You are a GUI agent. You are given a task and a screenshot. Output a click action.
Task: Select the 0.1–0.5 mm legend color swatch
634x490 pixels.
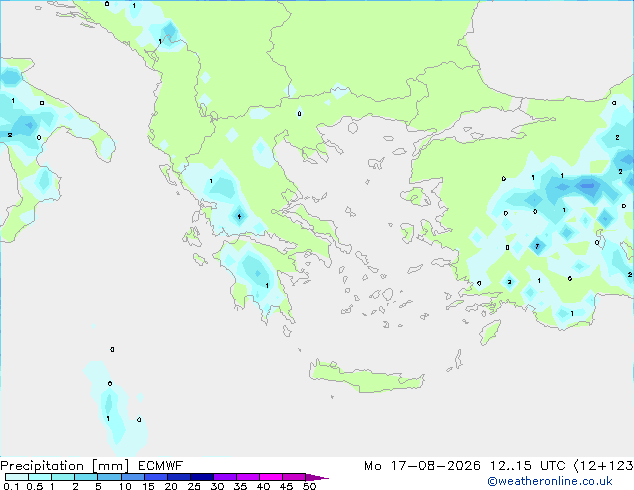click(17, 477)
